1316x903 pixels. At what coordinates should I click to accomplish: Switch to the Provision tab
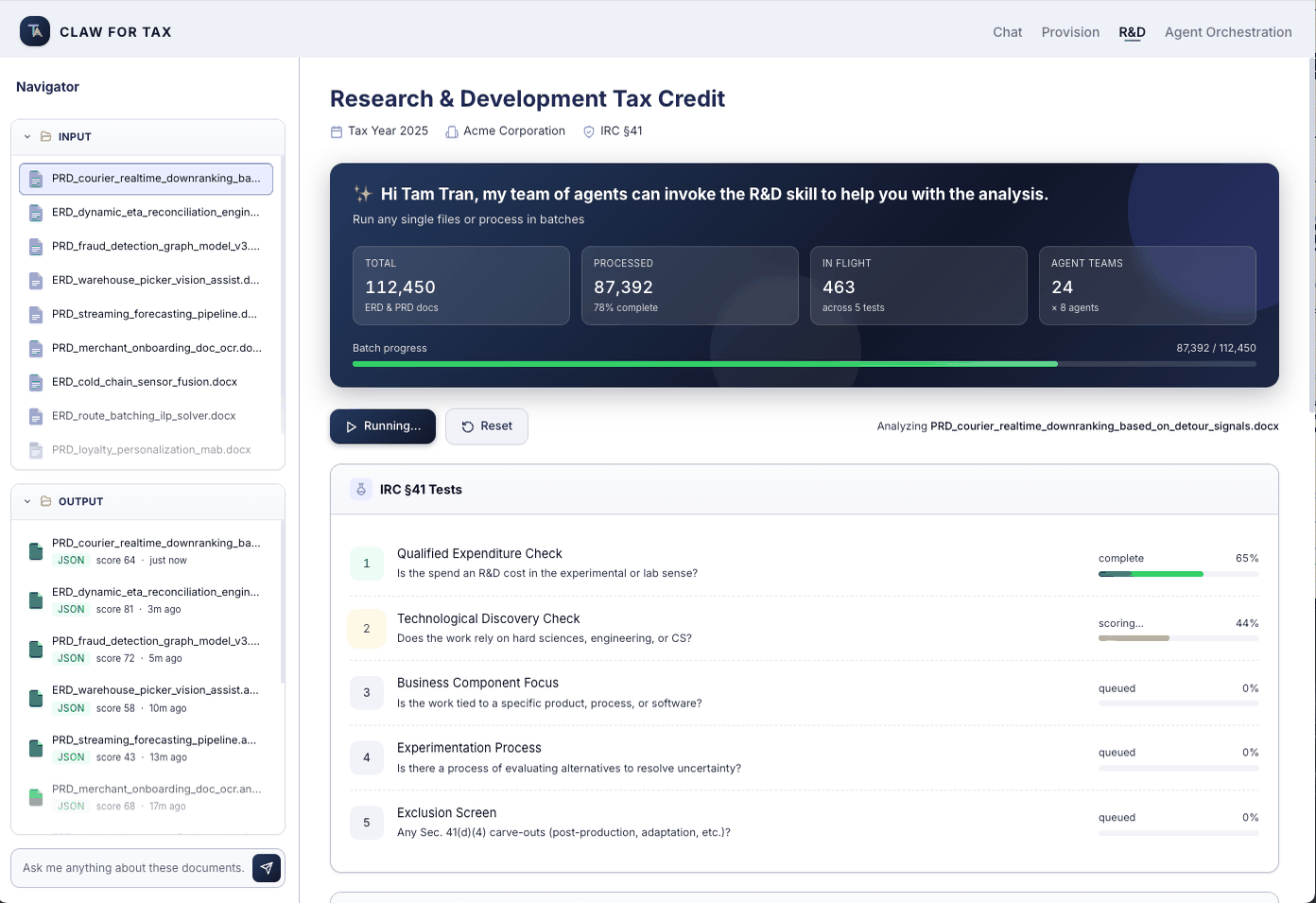(x=1070, y=32)
